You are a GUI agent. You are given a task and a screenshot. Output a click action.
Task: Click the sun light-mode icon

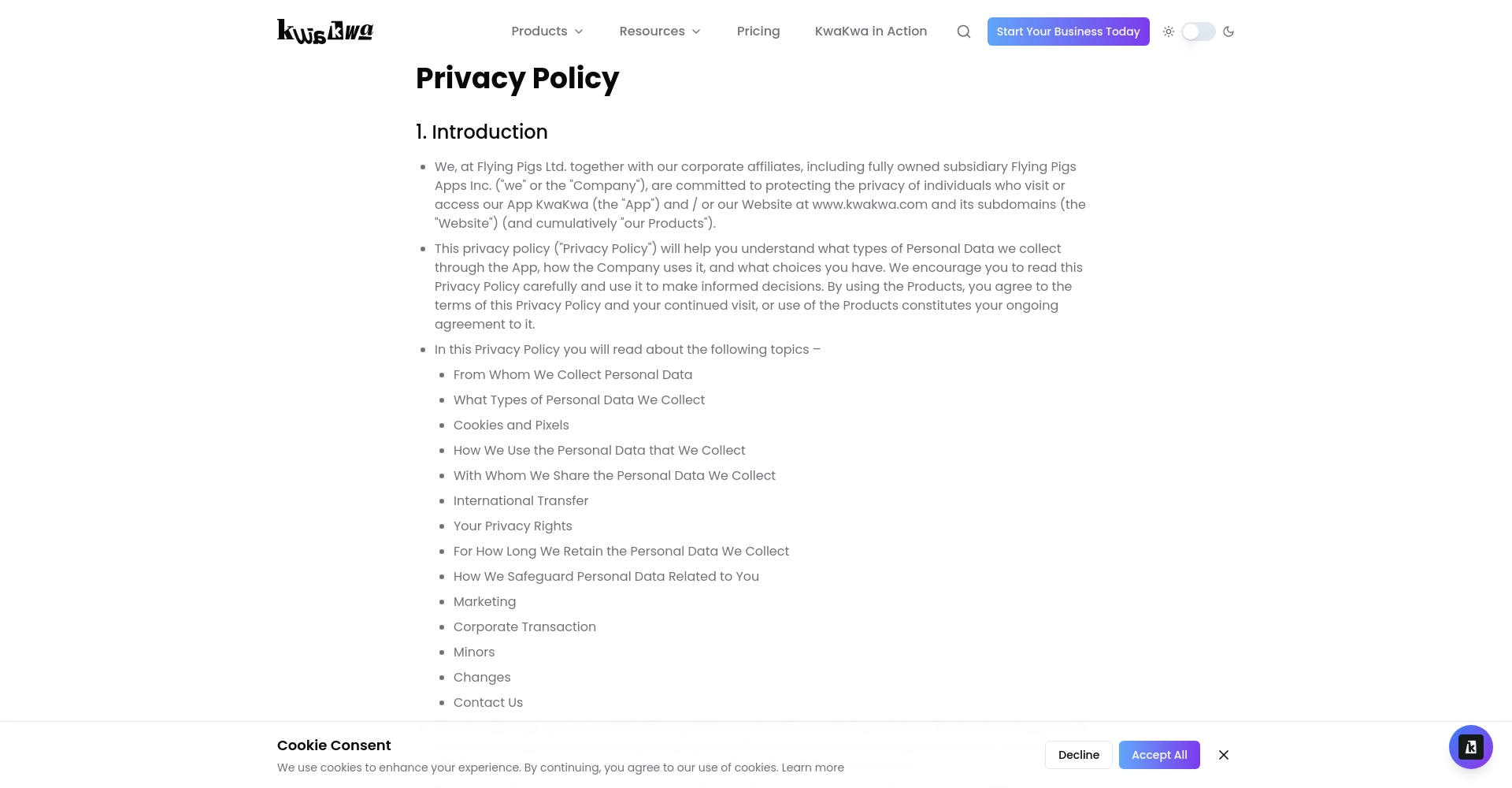[1169, 32]
